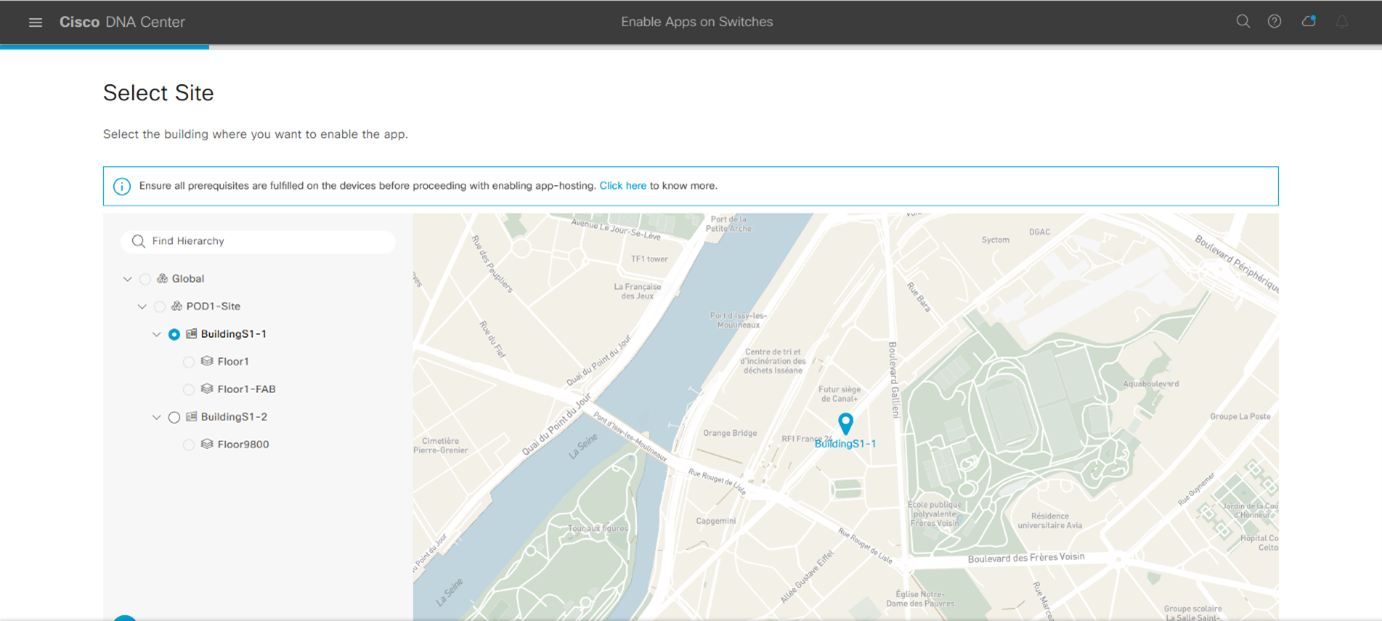This screenshot has height=621, width=1382.
Task: Collapse the POD1-Site tree node
Action: 142,307
